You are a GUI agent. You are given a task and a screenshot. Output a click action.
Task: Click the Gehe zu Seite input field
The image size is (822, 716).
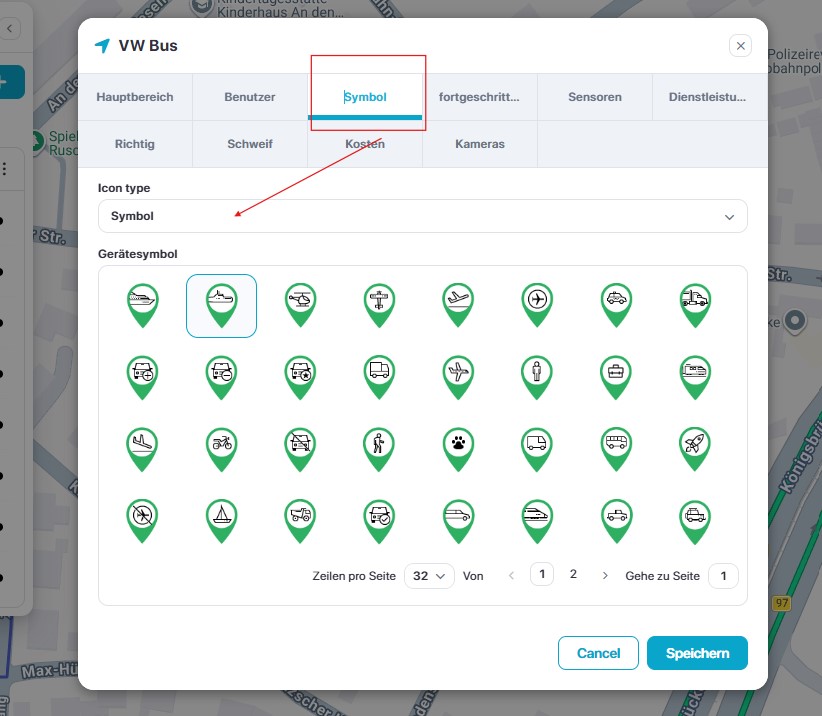[723, 576]
